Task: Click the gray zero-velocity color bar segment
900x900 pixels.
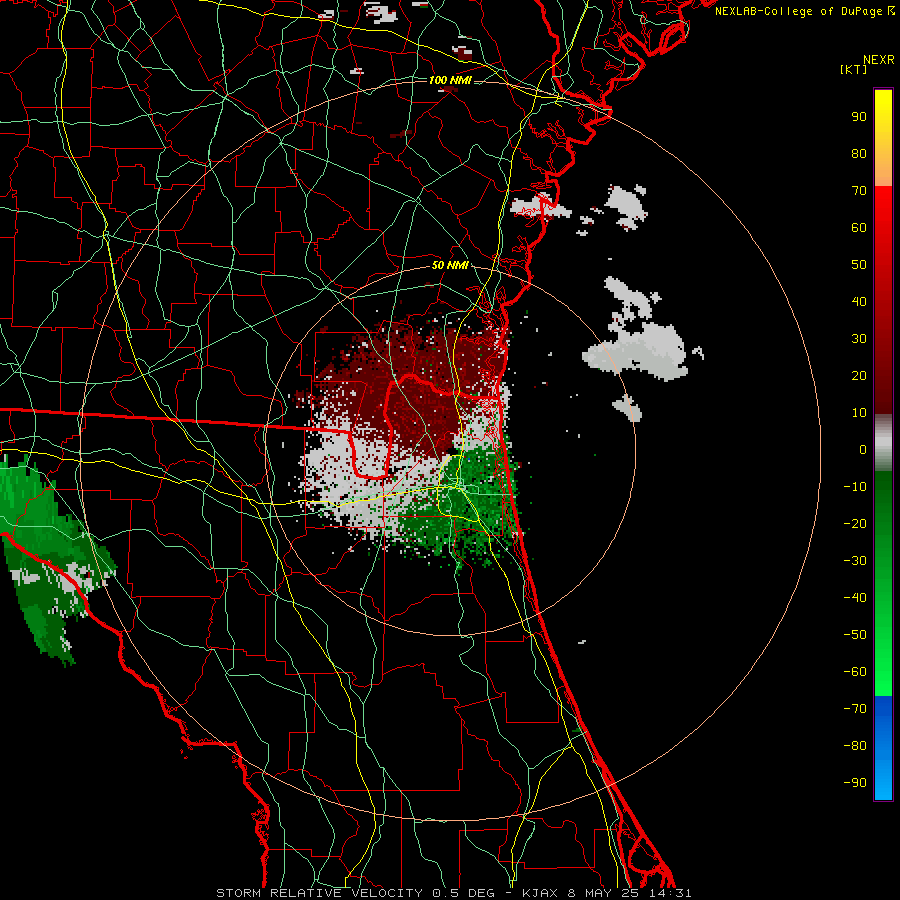Action: pos(883,443)
